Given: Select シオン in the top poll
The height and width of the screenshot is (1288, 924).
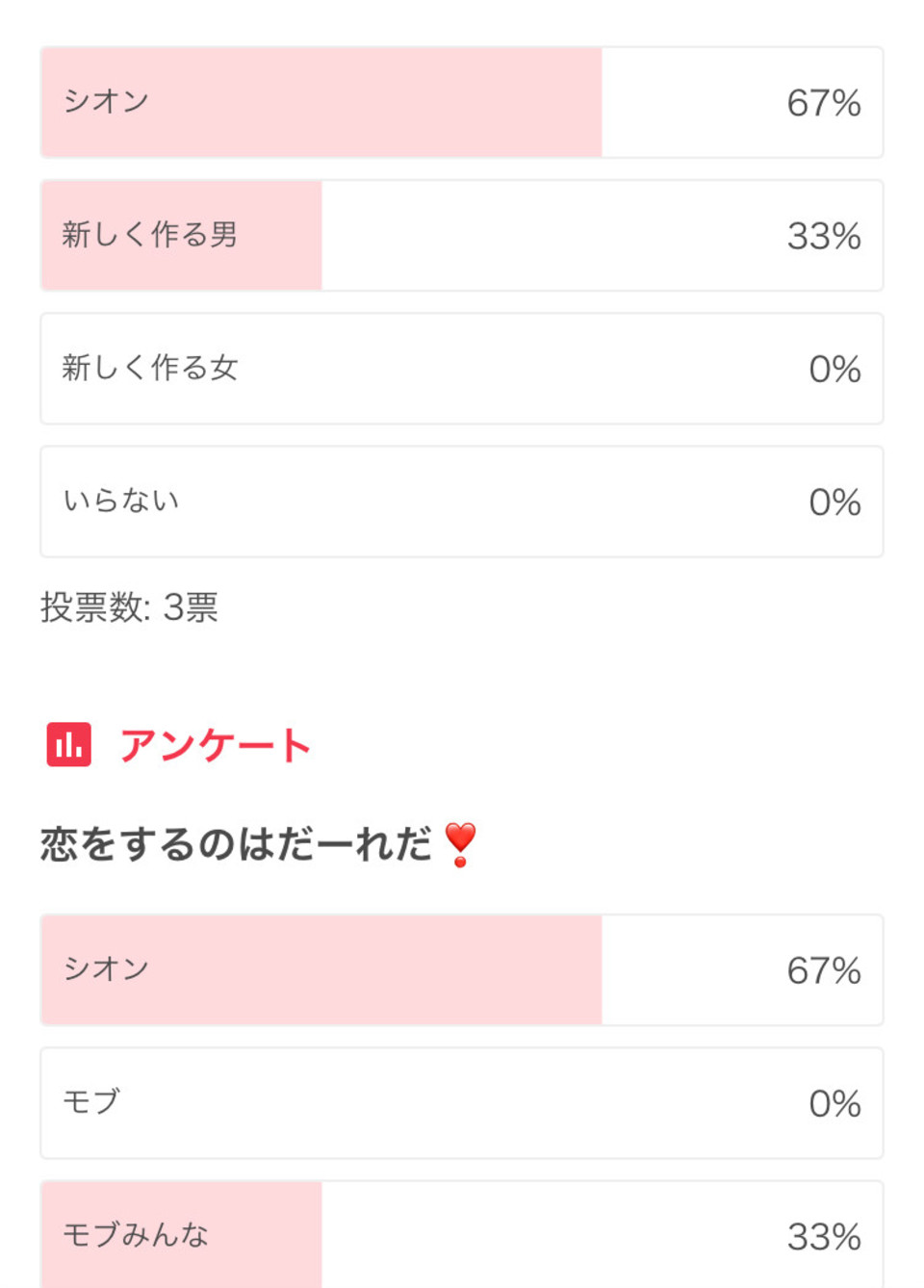Looking at the screenshot, I should [x=462, y=102].
